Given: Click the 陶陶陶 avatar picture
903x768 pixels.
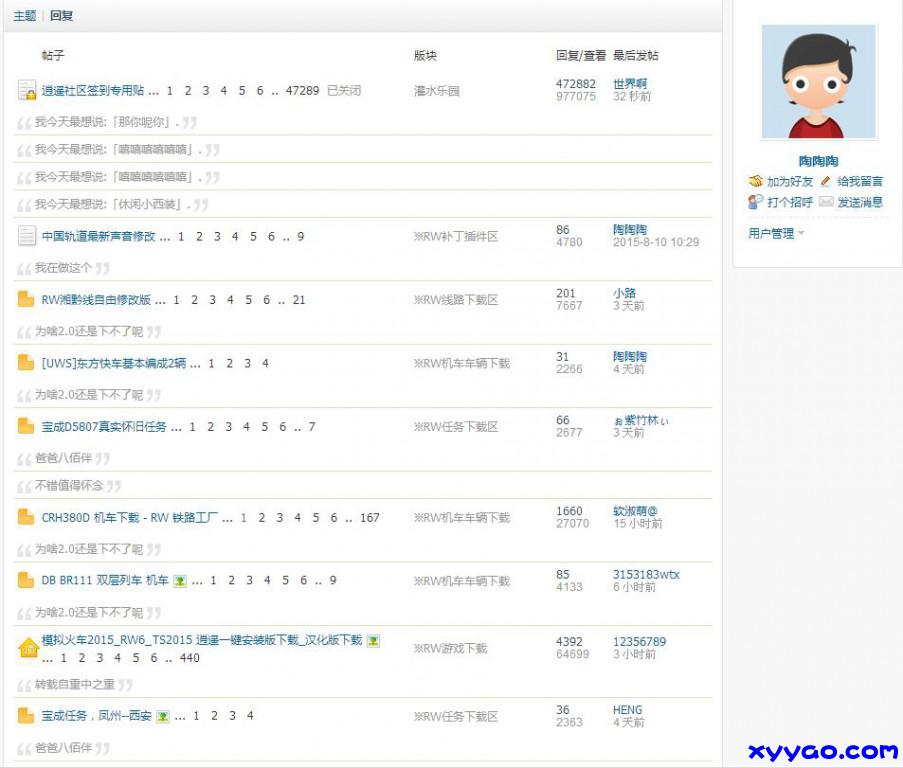Looking at the screenshot, I should 818,82.
